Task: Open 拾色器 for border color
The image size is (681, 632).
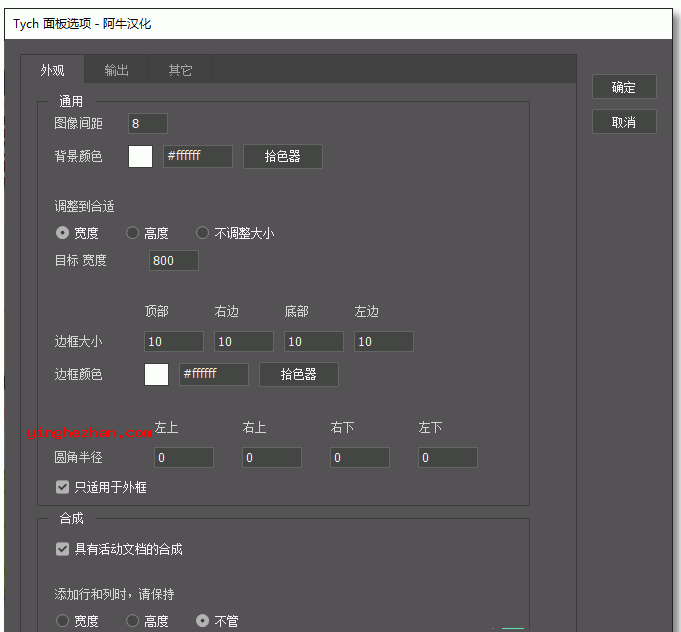Action: (299, 374)
